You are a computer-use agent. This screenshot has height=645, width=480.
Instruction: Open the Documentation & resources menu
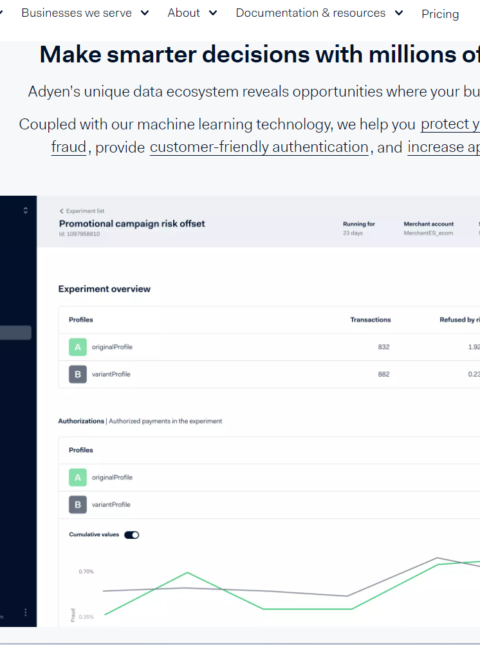click(x=311, y=13)
